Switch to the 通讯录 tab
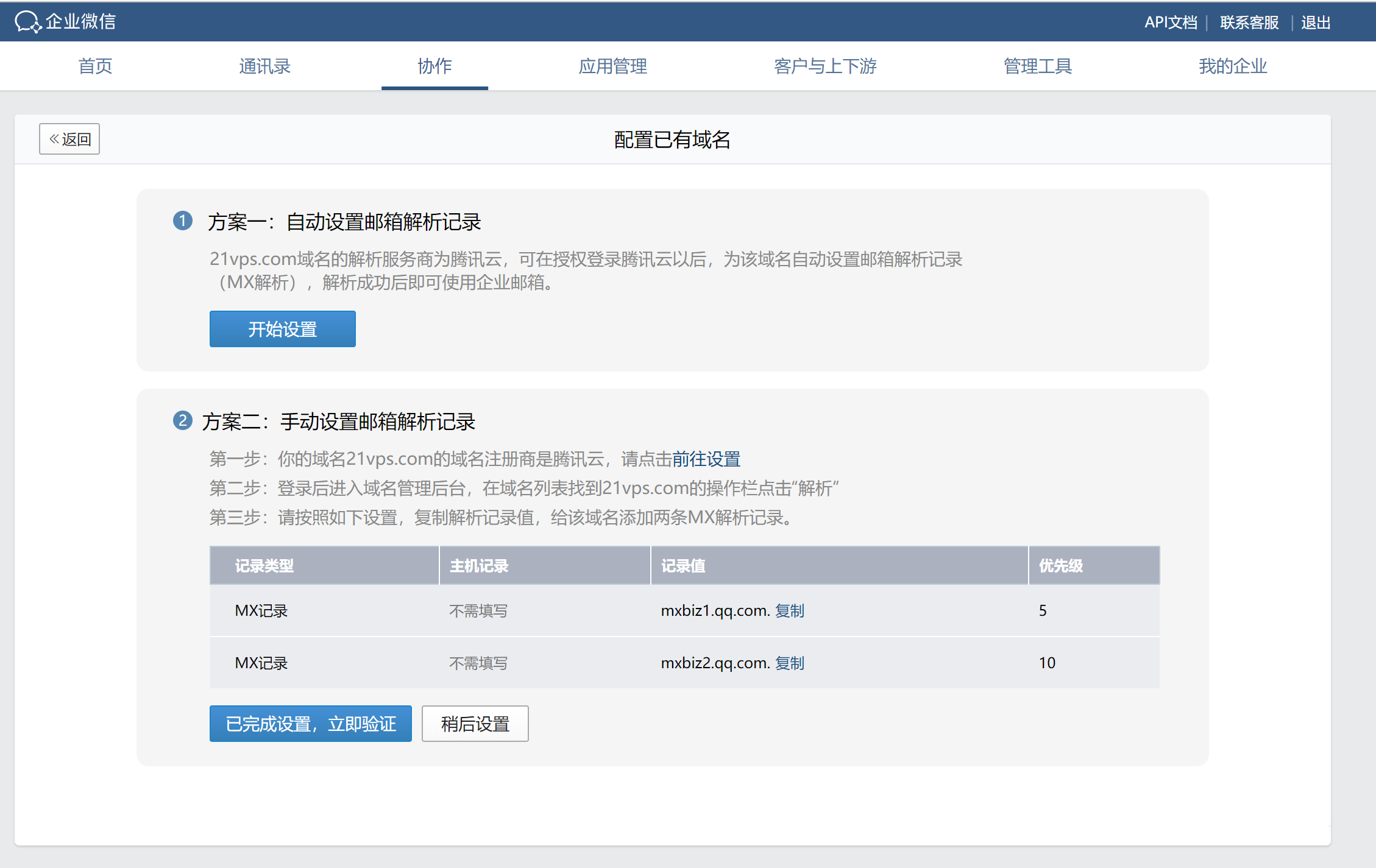 coord(264,66)
